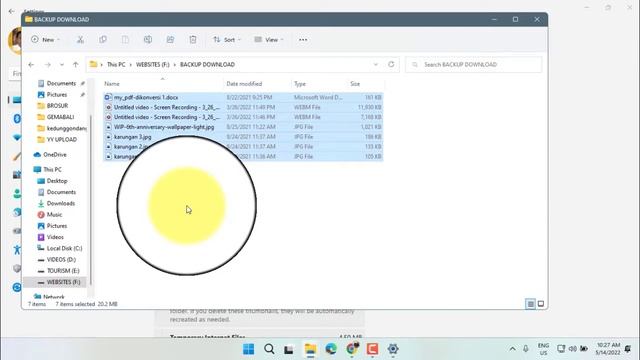Open Windows Start menu

click(249, 349)
